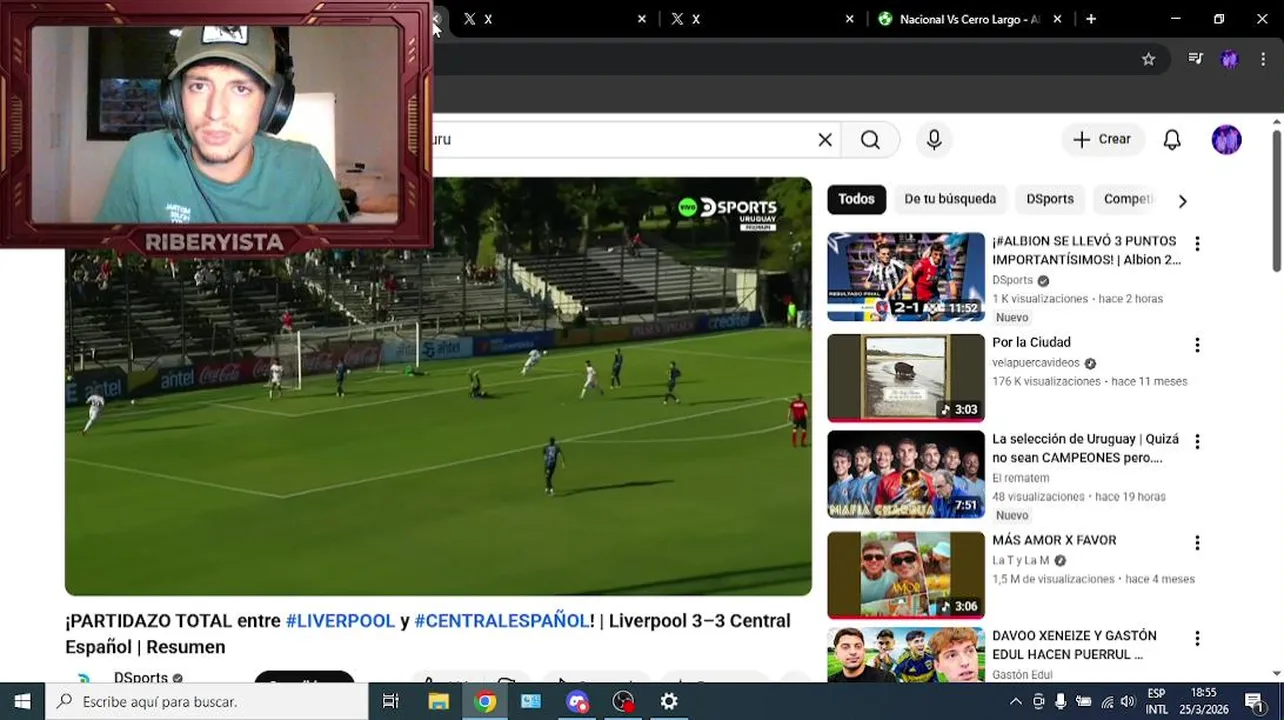Close the Nacional Vs Cerro Largo tab
The height and width of the screenshot is (720, 1284).
click(x=1057, y=19)
